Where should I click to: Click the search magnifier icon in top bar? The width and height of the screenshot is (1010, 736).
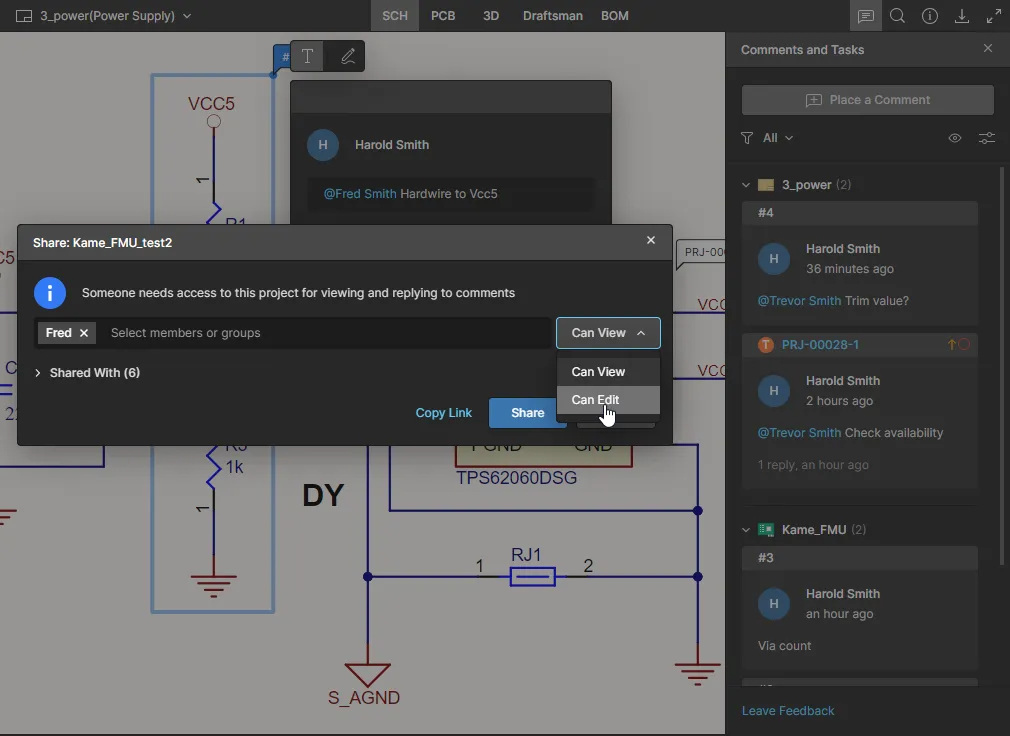(897, 16)
